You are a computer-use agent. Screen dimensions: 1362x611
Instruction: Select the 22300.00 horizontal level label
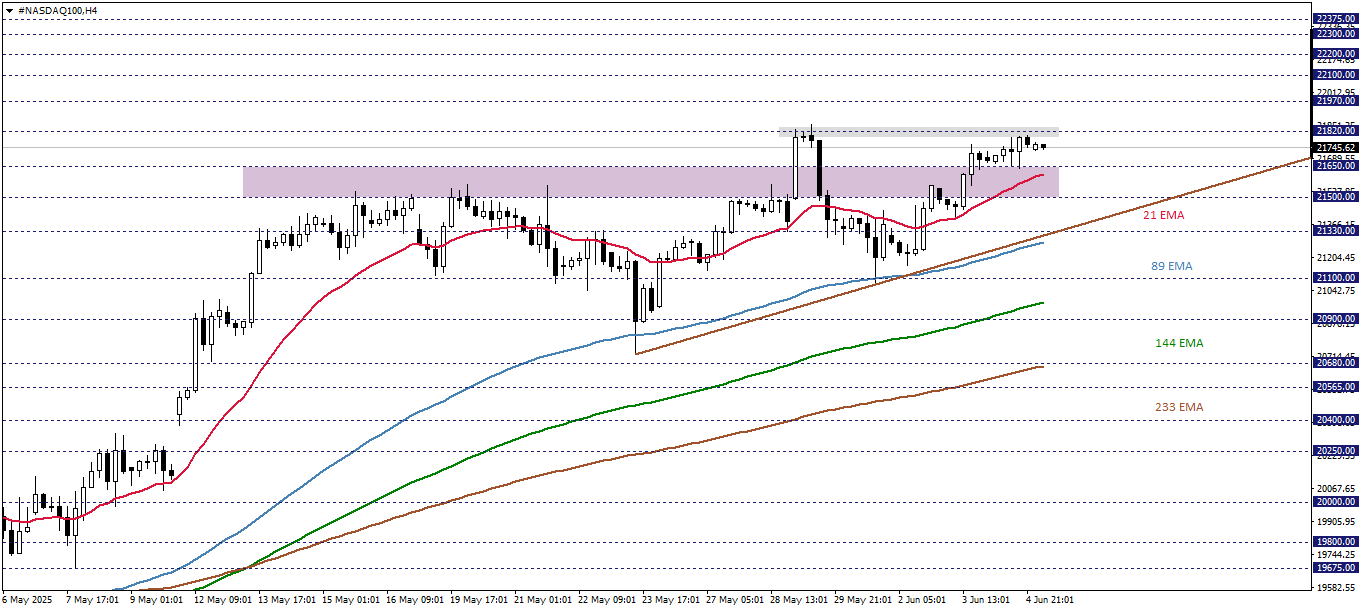tap(1336, 33)
